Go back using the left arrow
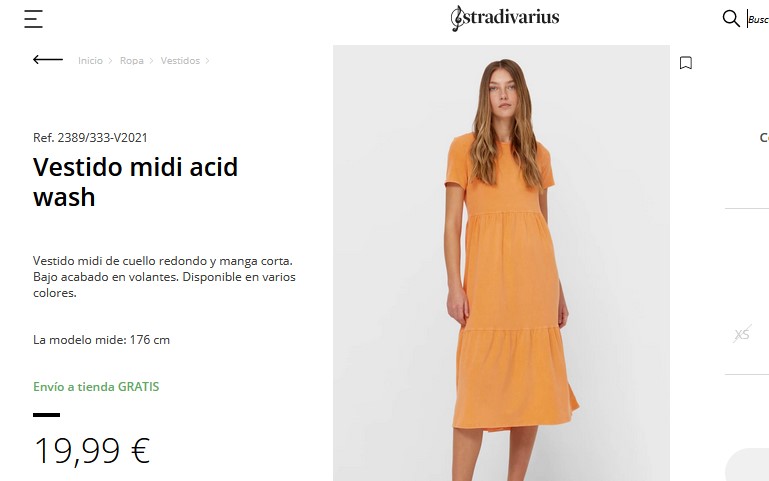The width and height of the screenshot is (769, 481). pyautogui.click(x=48, y=59)
